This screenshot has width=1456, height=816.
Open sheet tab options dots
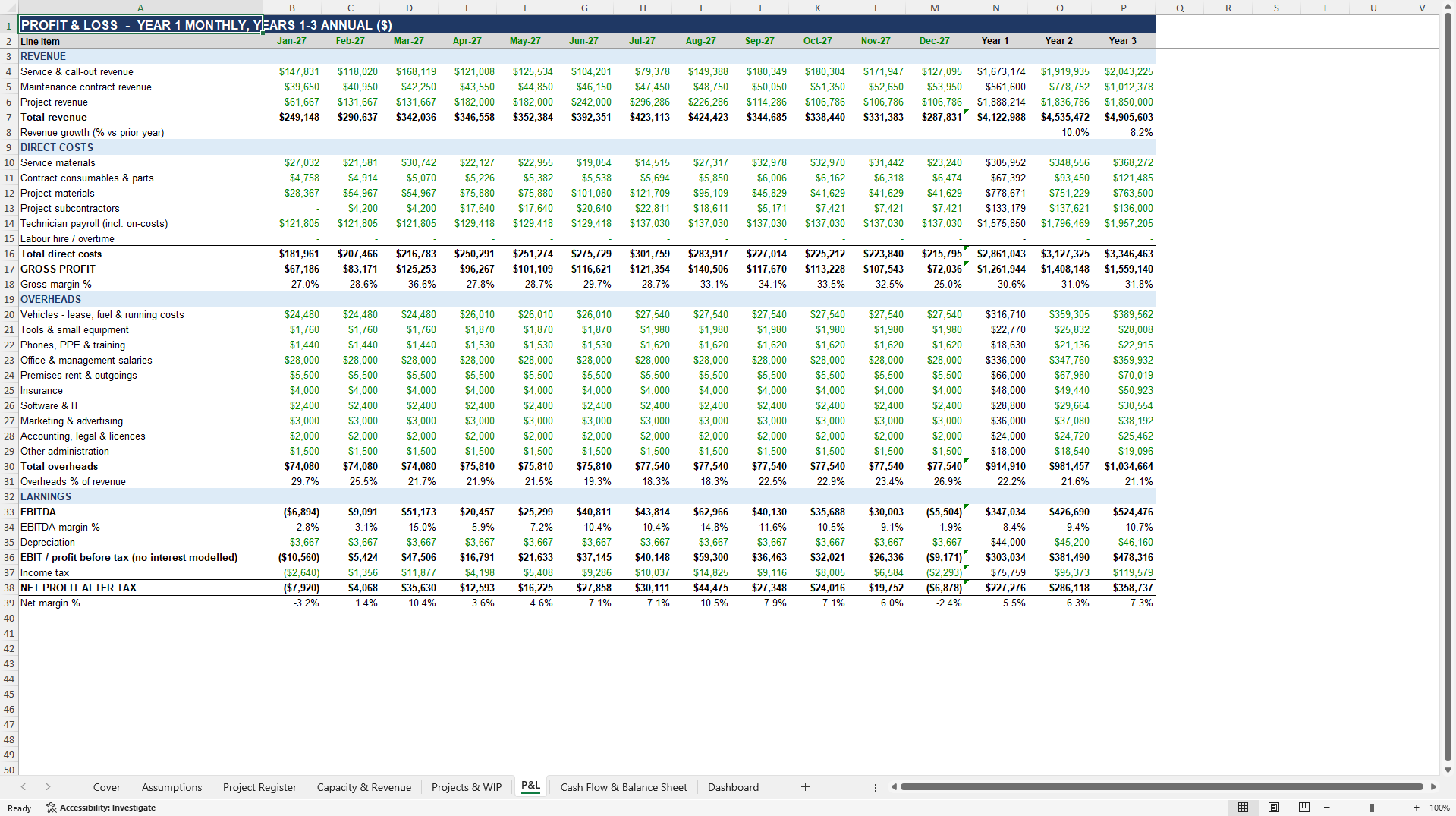point(875,787)
